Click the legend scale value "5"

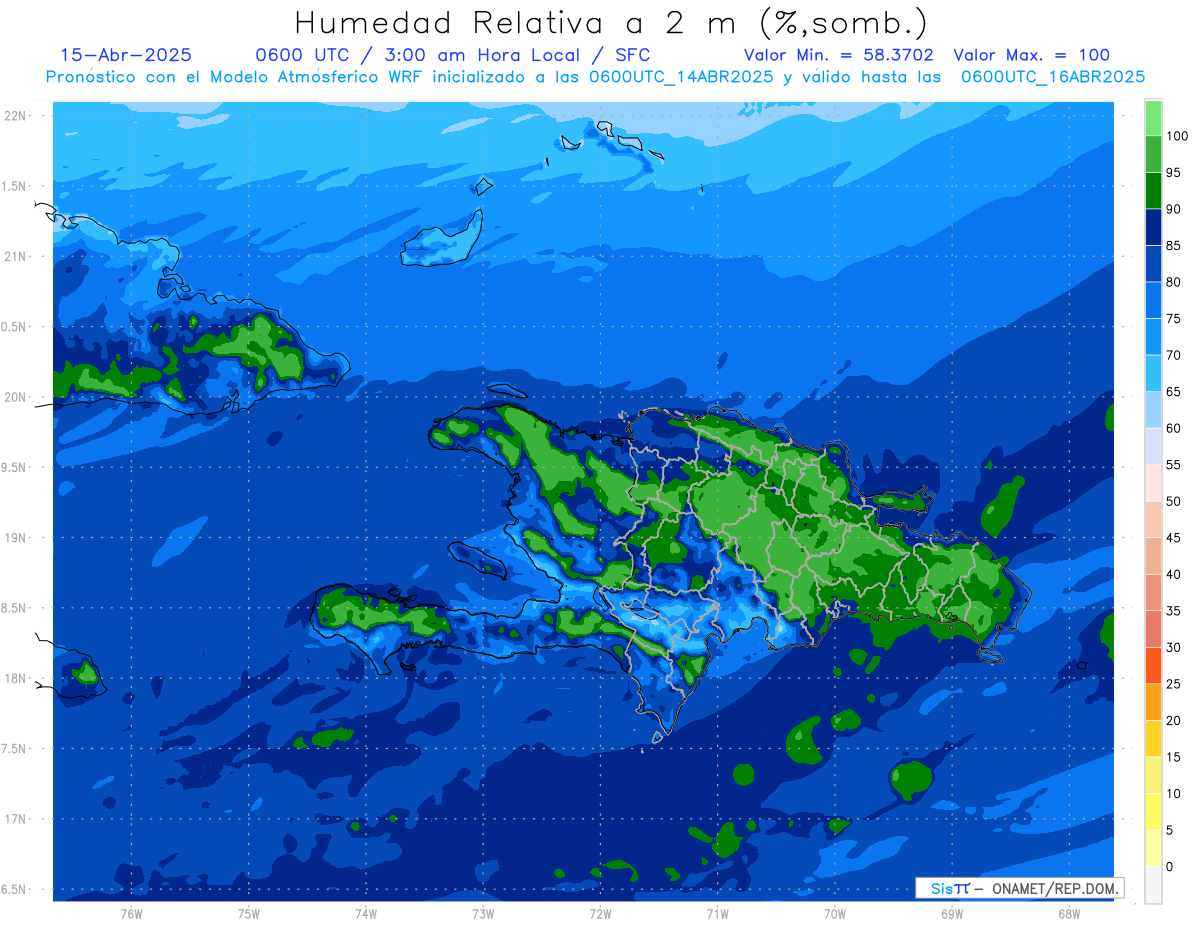(x=1169, y=830)
